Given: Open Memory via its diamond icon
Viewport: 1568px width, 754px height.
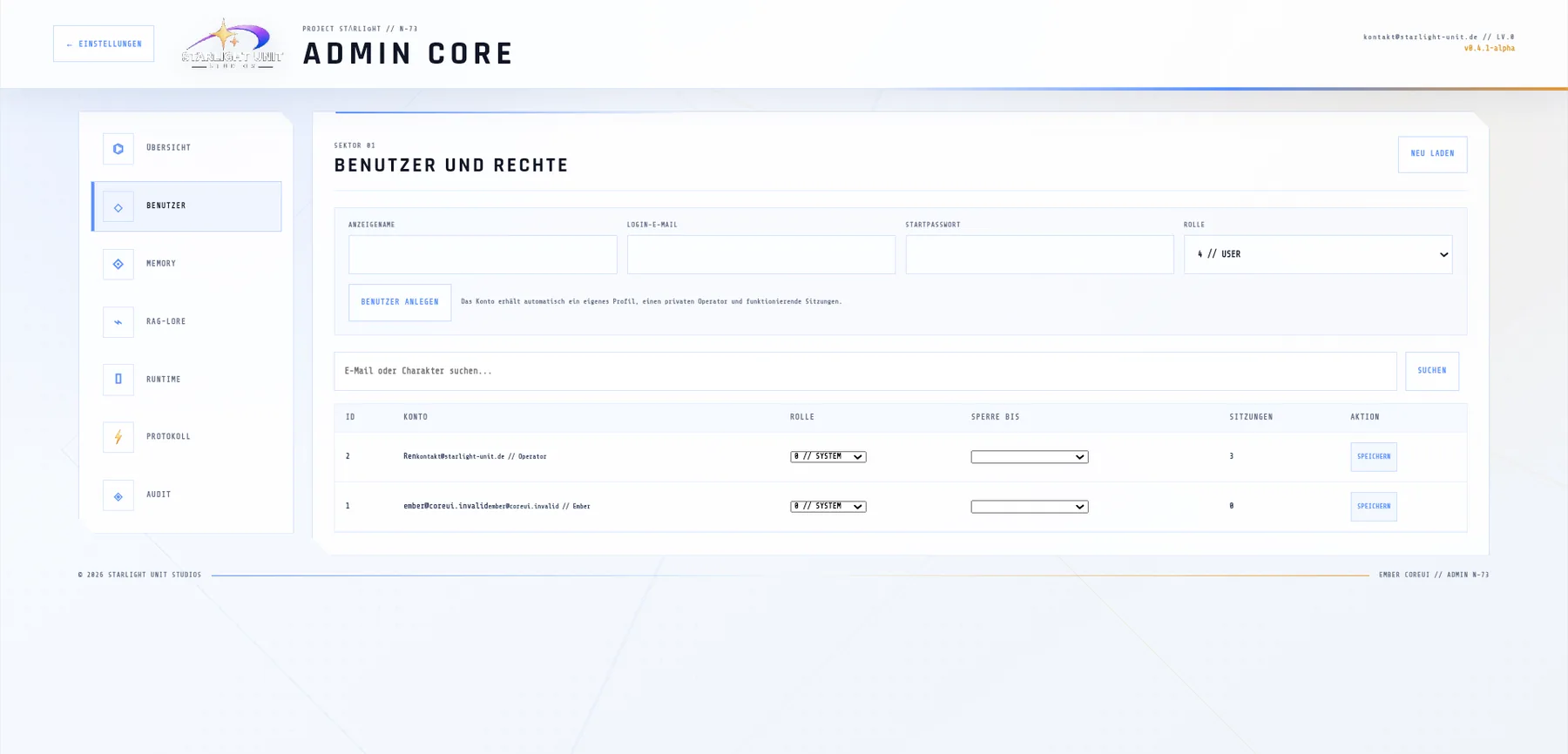Looking at the screenshot, I should click(x=118, y=265).
